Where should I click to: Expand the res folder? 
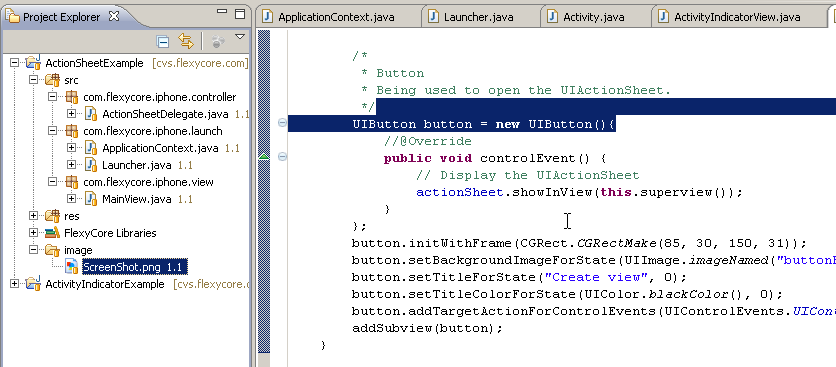[34, 216]
